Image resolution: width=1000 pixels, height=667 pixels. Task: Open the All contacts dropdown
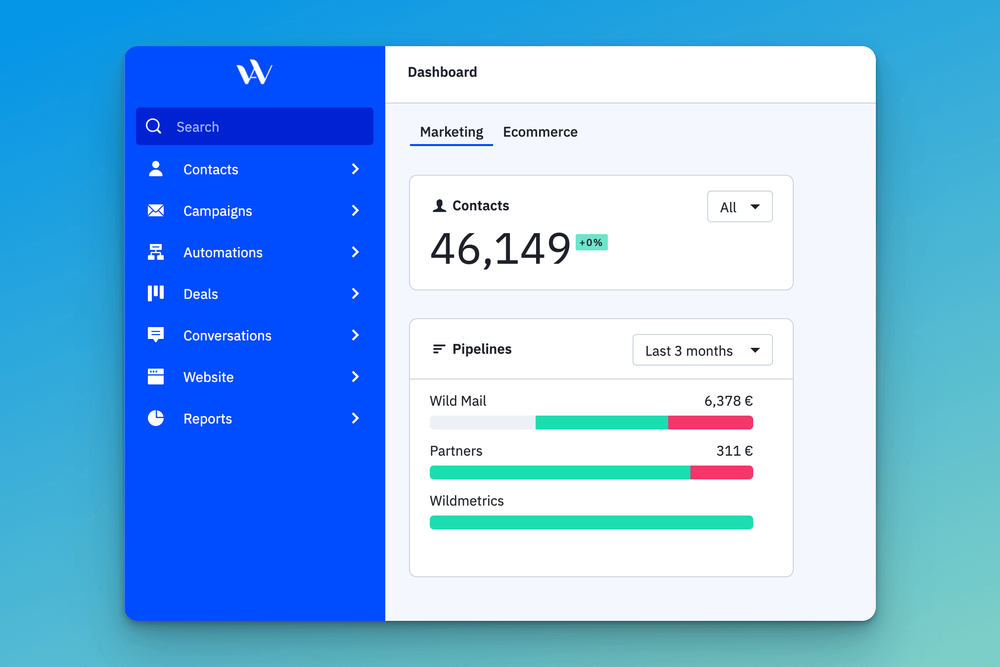740,206
